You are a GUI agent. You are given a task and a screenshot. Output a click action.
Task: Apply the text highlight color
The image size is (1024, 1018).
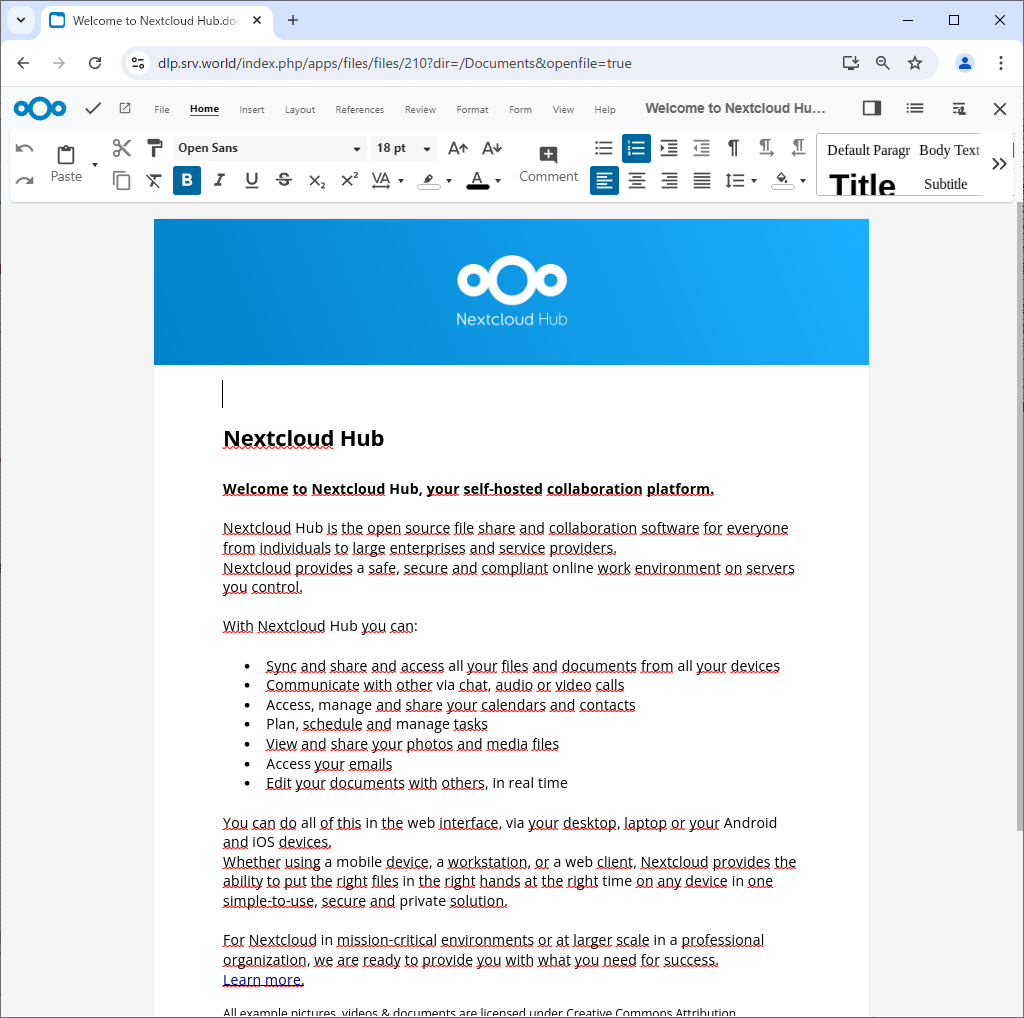point(429,180)
